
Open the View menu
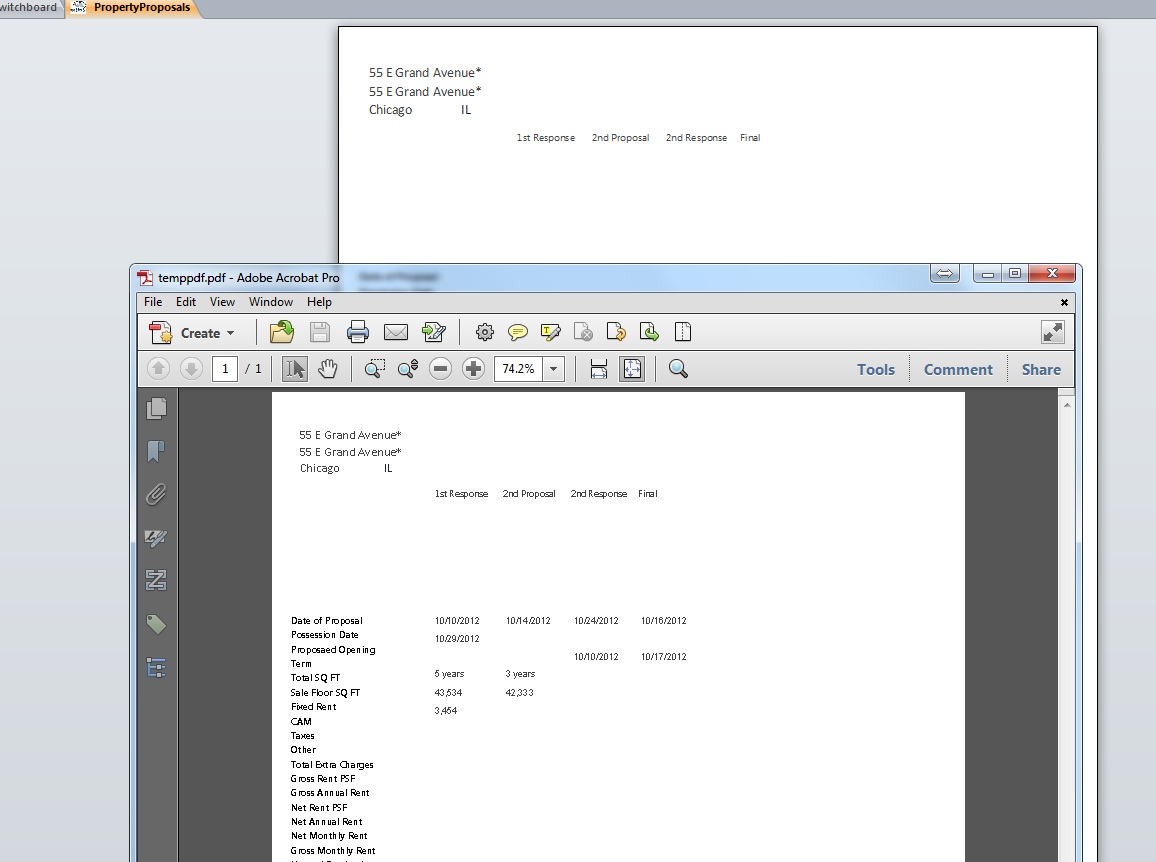pyautogui.click(x=222, y=301)
